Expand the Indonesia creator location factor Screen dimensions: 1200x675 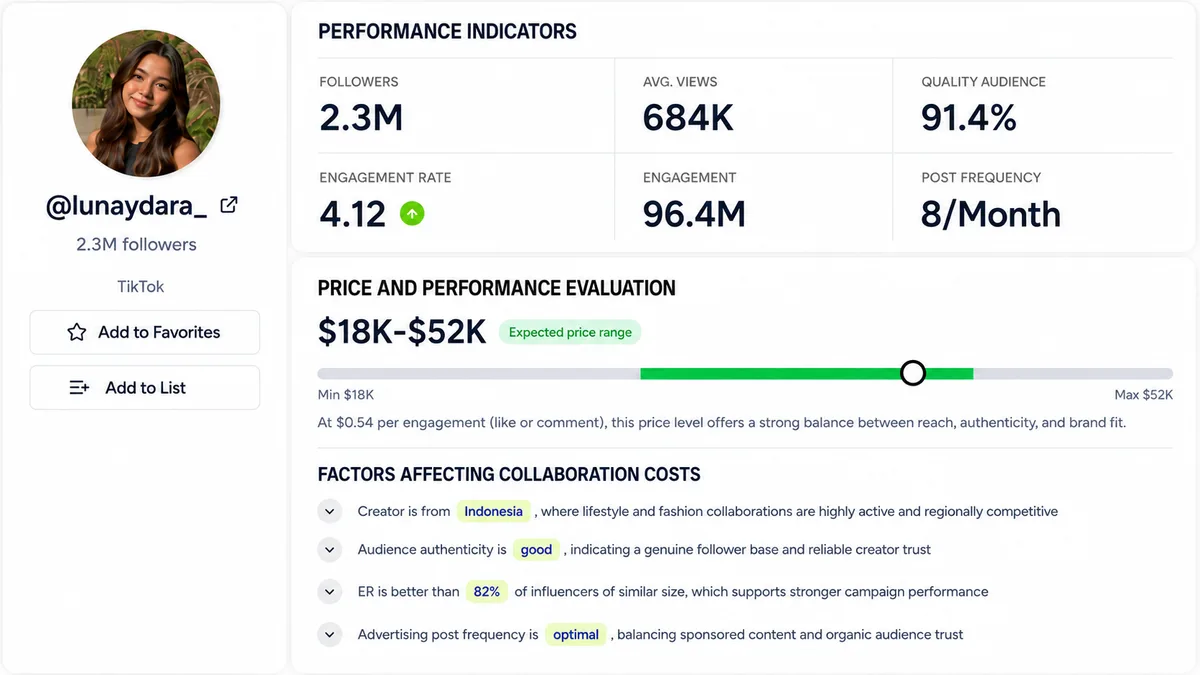[330, 512]
